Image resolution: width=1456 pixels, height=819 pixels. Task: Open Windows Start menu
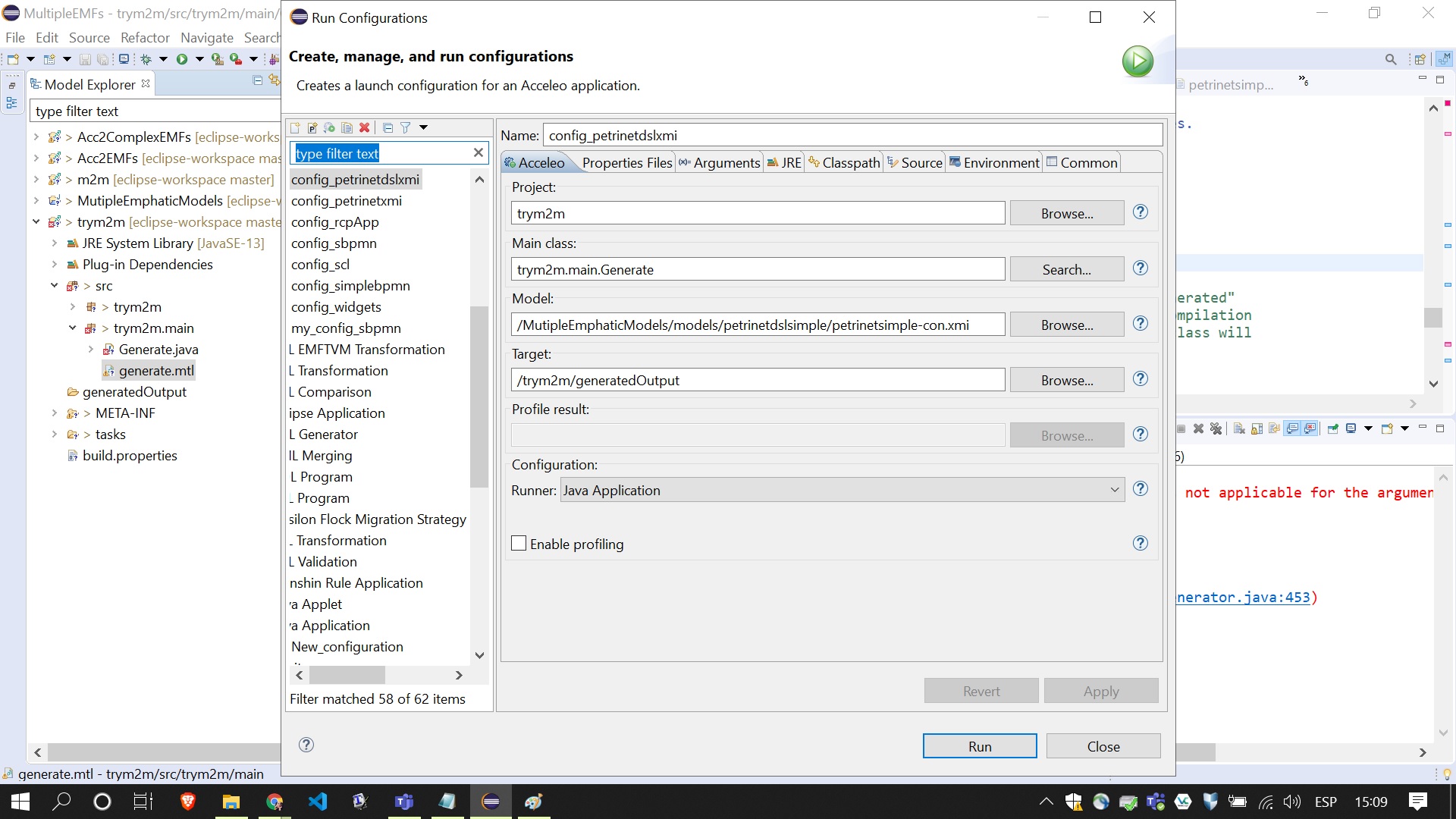pos(20,802)
